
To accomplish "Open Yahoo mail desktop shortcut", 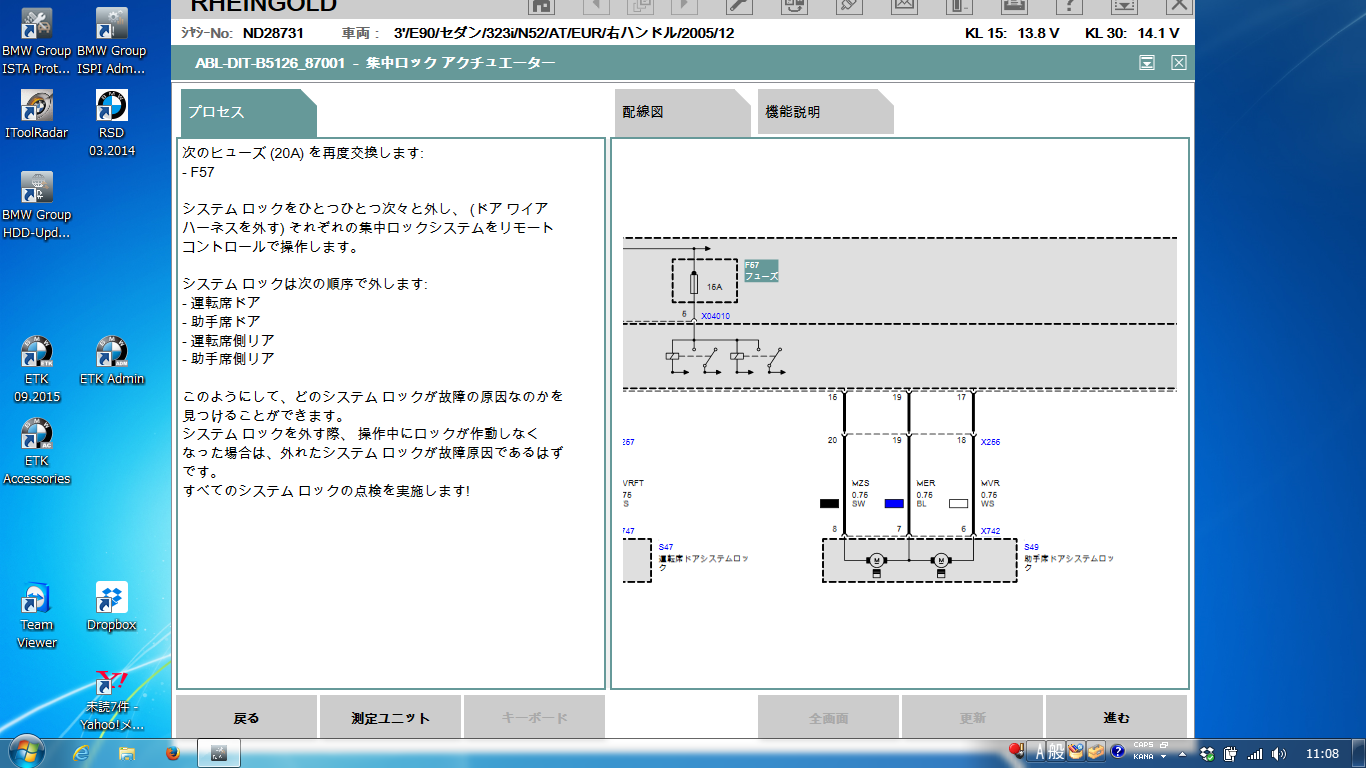I will (x=111, y=702).
